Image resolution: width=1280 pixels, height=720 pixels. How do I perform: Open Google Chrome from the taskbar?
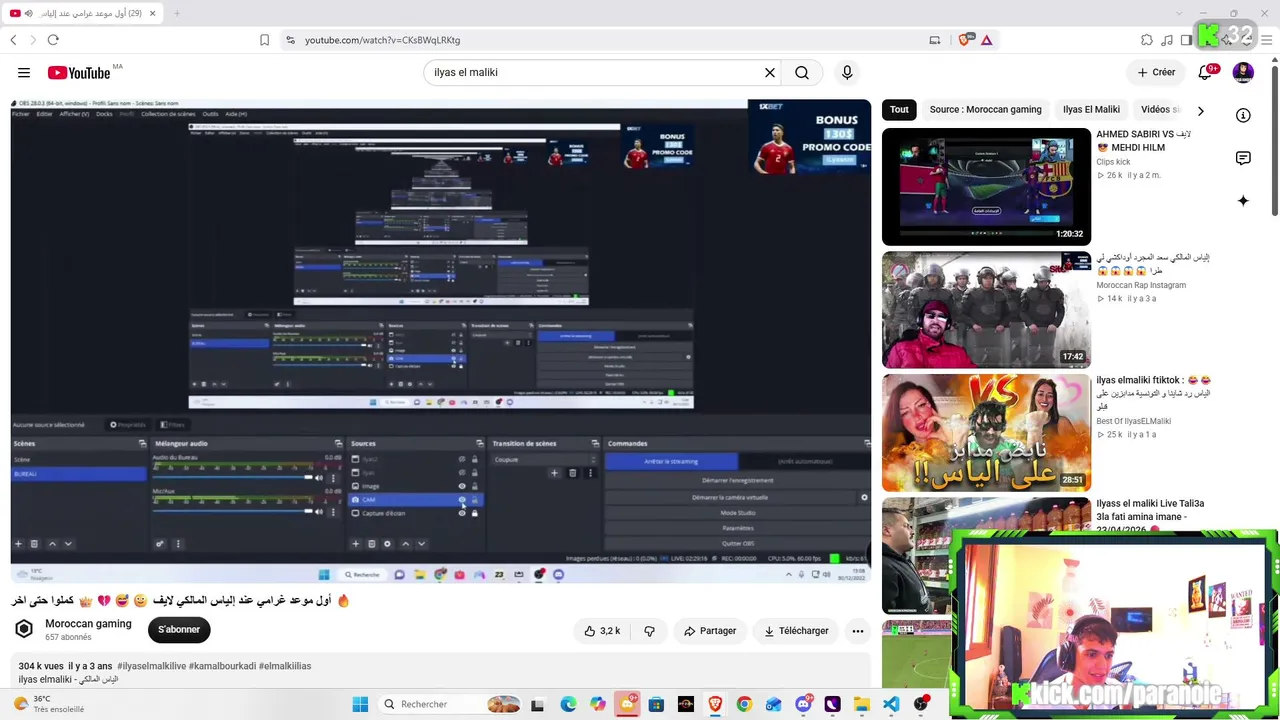pos(744,704)
